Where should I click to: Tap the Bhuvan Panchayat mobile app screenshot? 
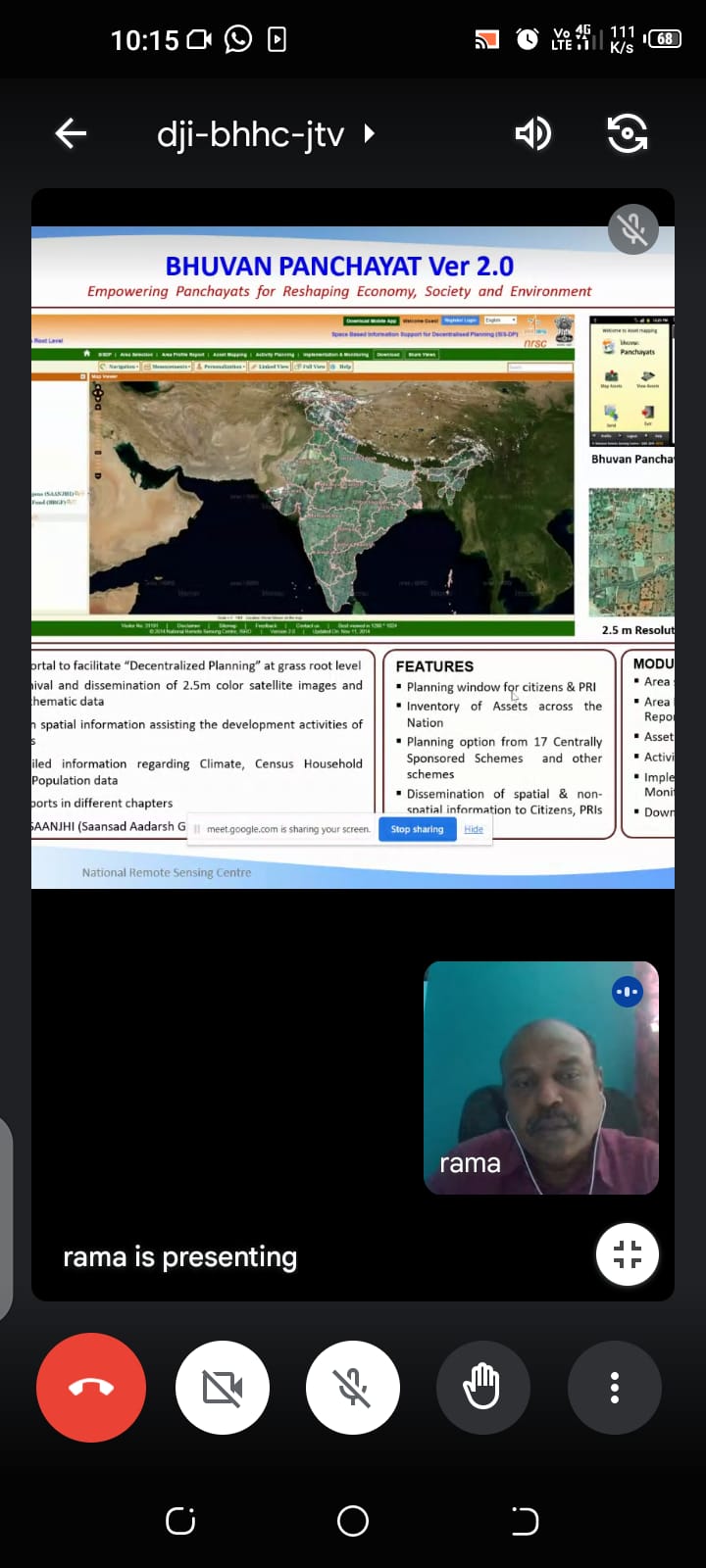pos(631,382)
